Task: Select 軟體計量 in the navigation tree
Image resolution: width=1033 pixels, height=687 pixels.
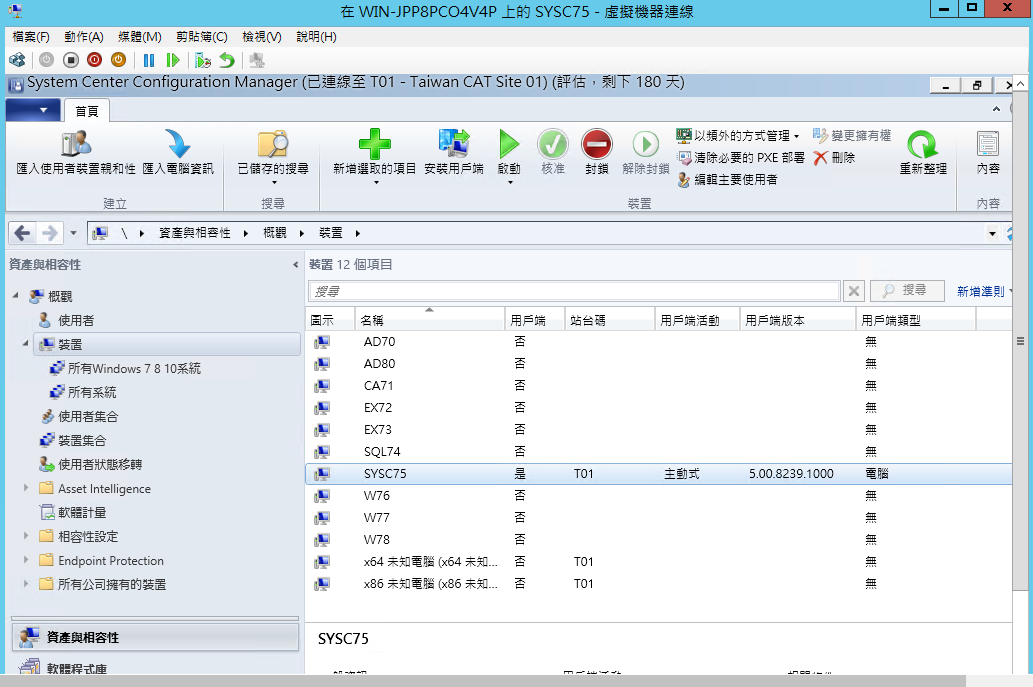Action: click(x=82, y=512)
